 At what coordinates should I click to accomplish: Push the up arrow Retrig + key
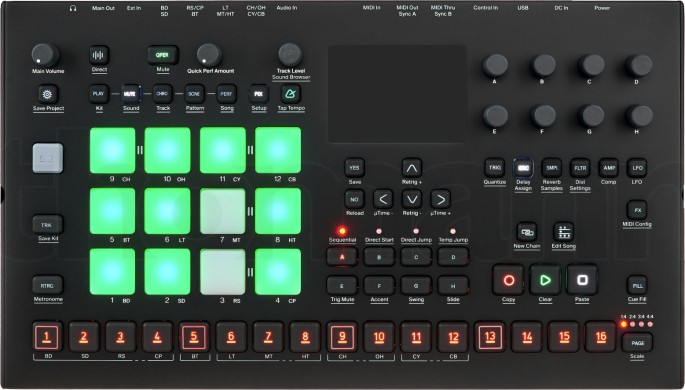coord(412,168)
